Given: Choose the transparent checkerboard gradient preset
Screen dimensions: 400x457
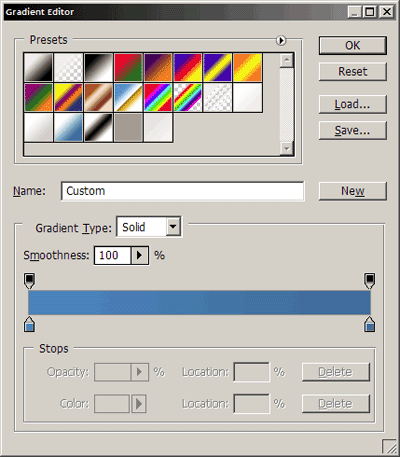Looking at the screenshot, I should [68, 67].
